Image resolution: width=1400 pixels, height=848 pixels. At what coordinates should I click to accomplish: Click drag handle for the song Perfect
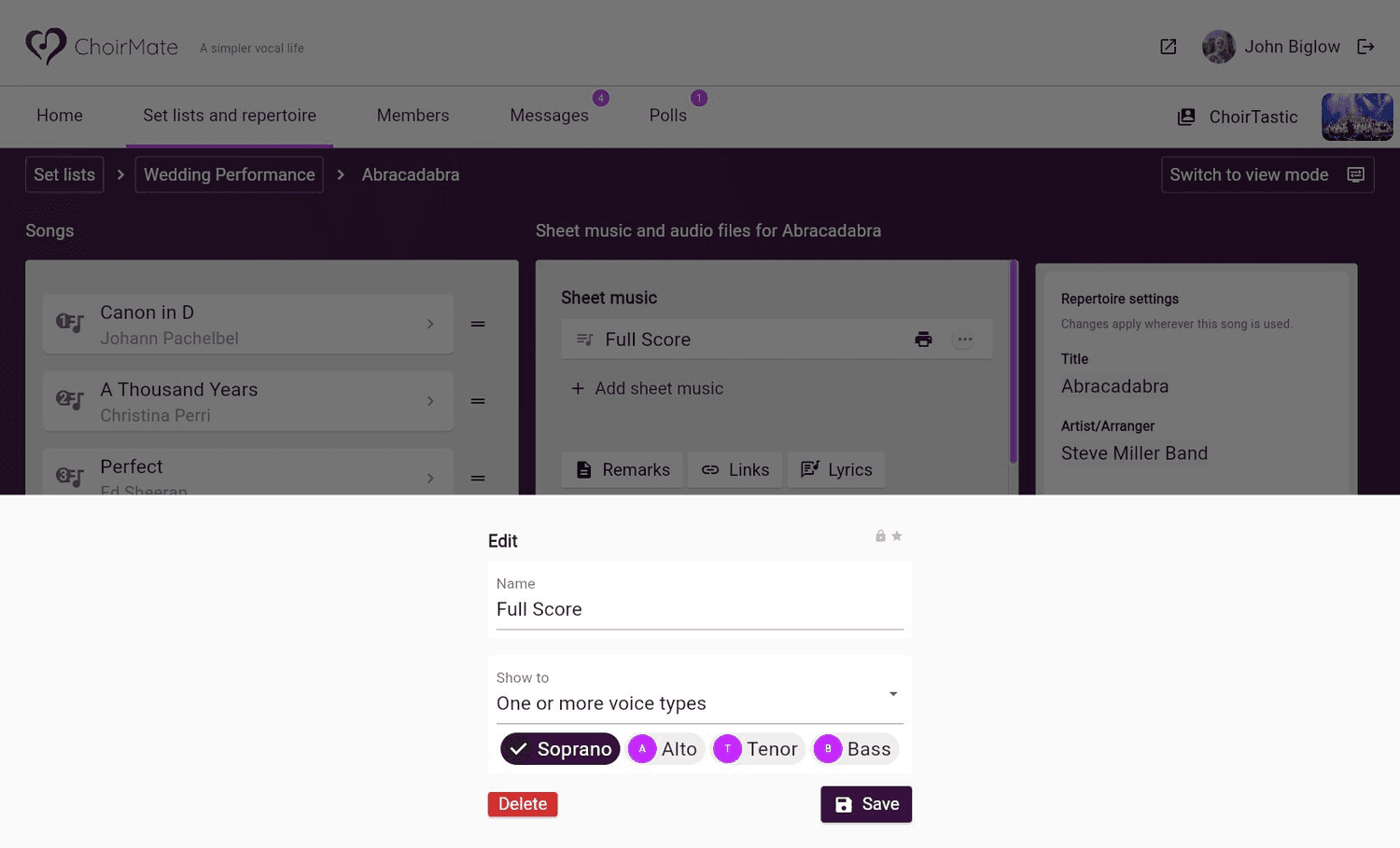[x=478, y=478]
